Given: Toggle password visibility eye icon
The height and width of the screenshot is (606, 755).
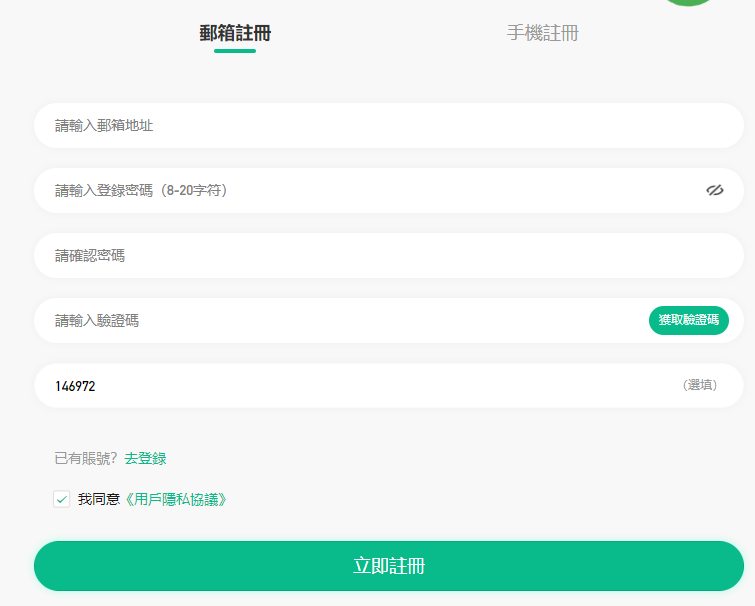Looking at the screenshot, I should click(x=714, y=190).
